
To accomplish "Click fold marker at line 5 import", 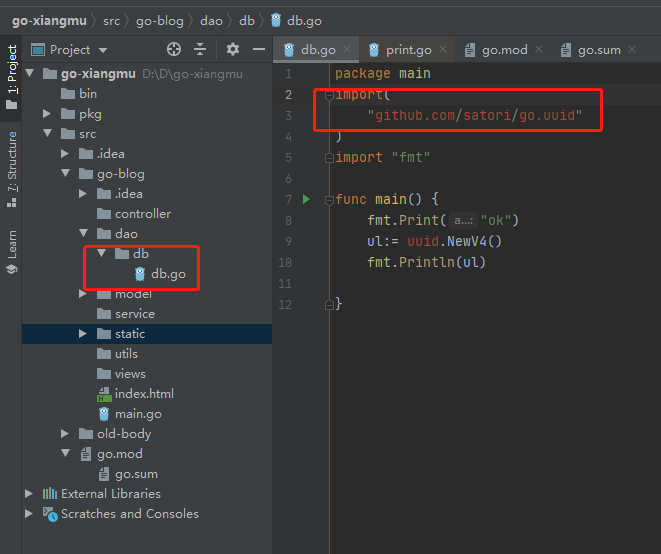I will click(329, 158).
